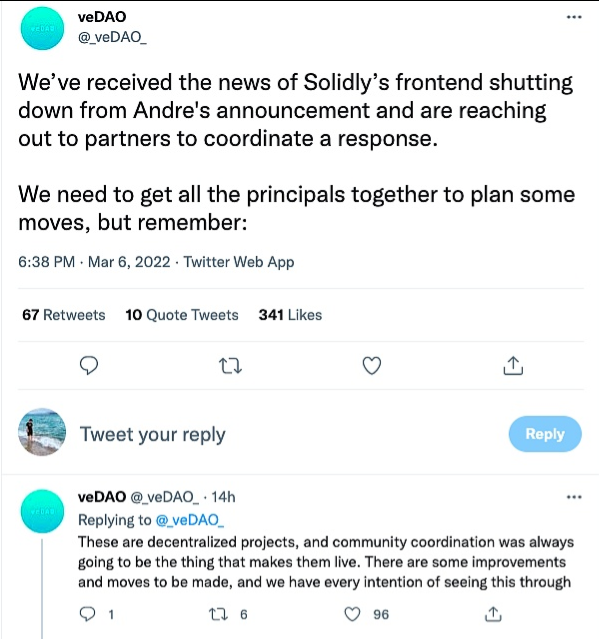The image size is (599, 639).
Task: Open the 67 Retweets list
Action: (x=64, y=315)
